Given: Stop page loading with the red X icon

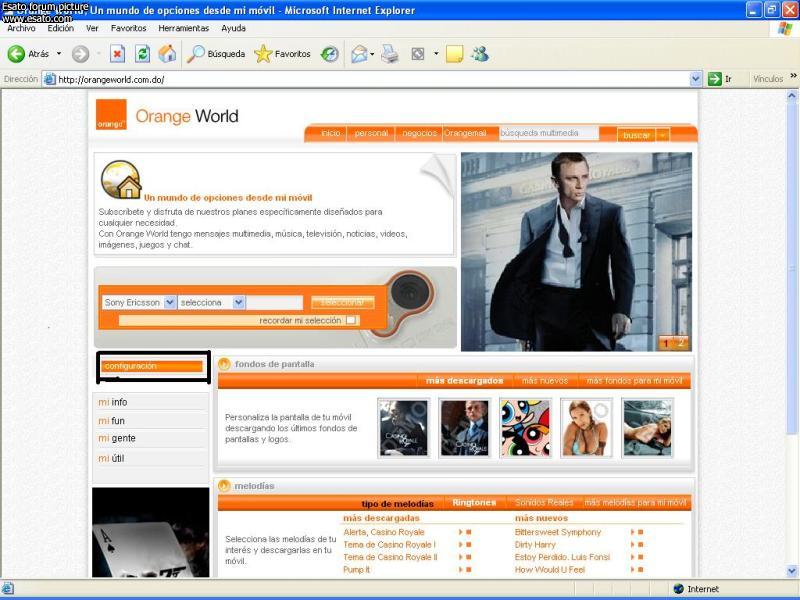Looking at the screenshot, I should (x=117, y=54).
